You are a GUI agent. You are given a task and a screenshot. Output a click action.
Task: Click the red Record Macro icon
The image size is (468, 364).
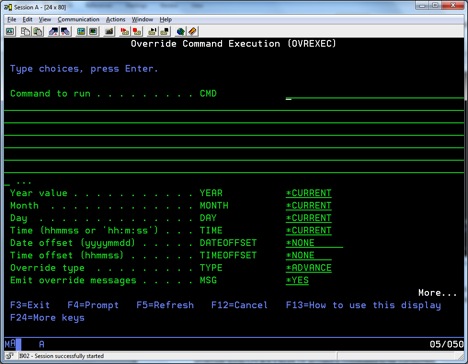click(125, 32)
